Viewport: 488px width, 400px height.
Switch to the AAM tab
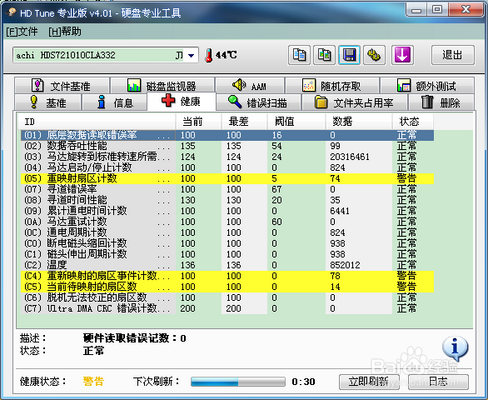click(x=250, y=86)
